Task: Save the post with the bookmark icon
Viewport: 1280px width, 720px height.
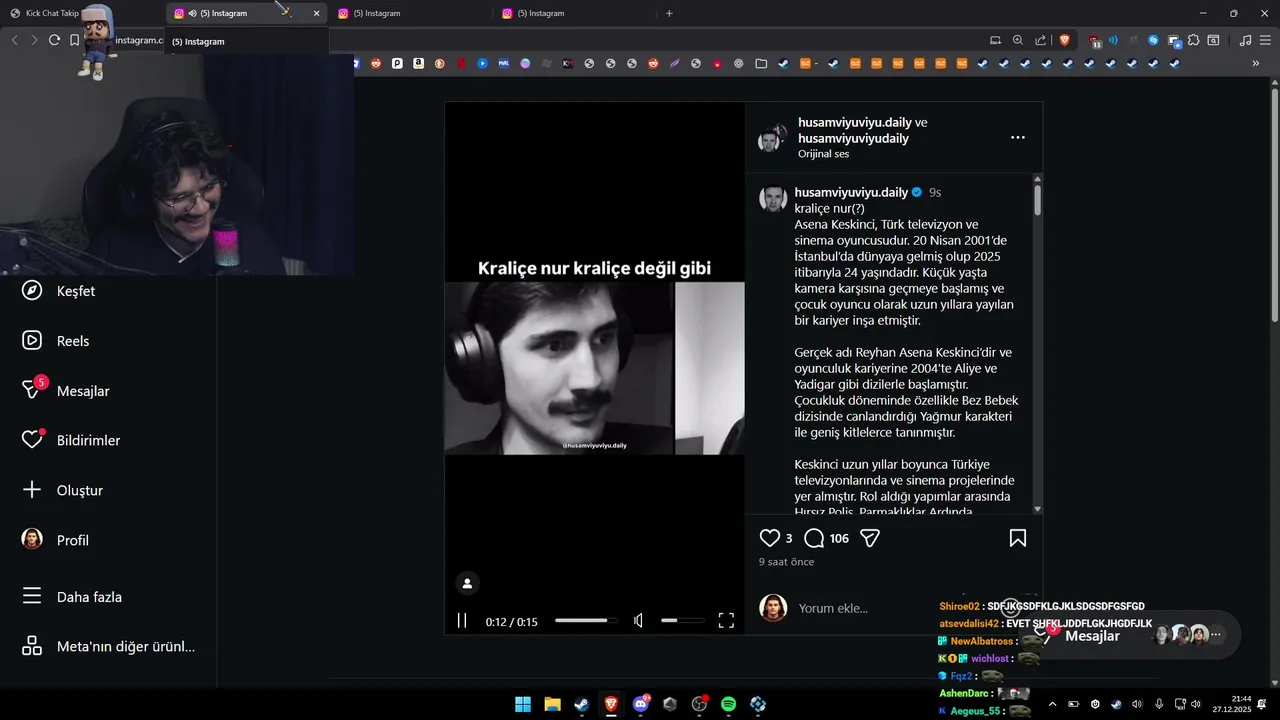Action: pyautogui.click(x=1018, y=538)
